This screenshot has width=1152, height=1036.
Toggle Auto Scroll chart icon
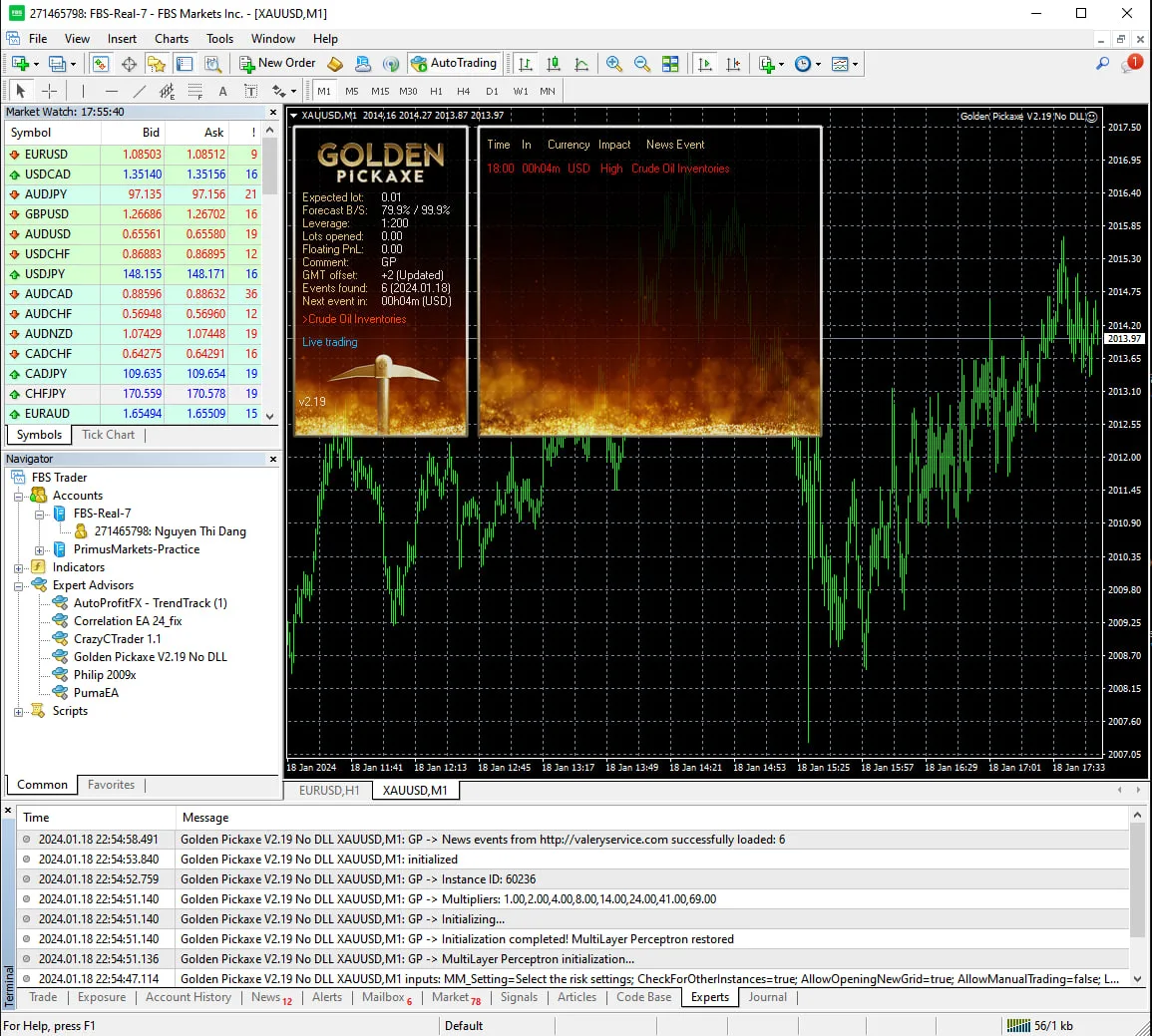point(704,64)
